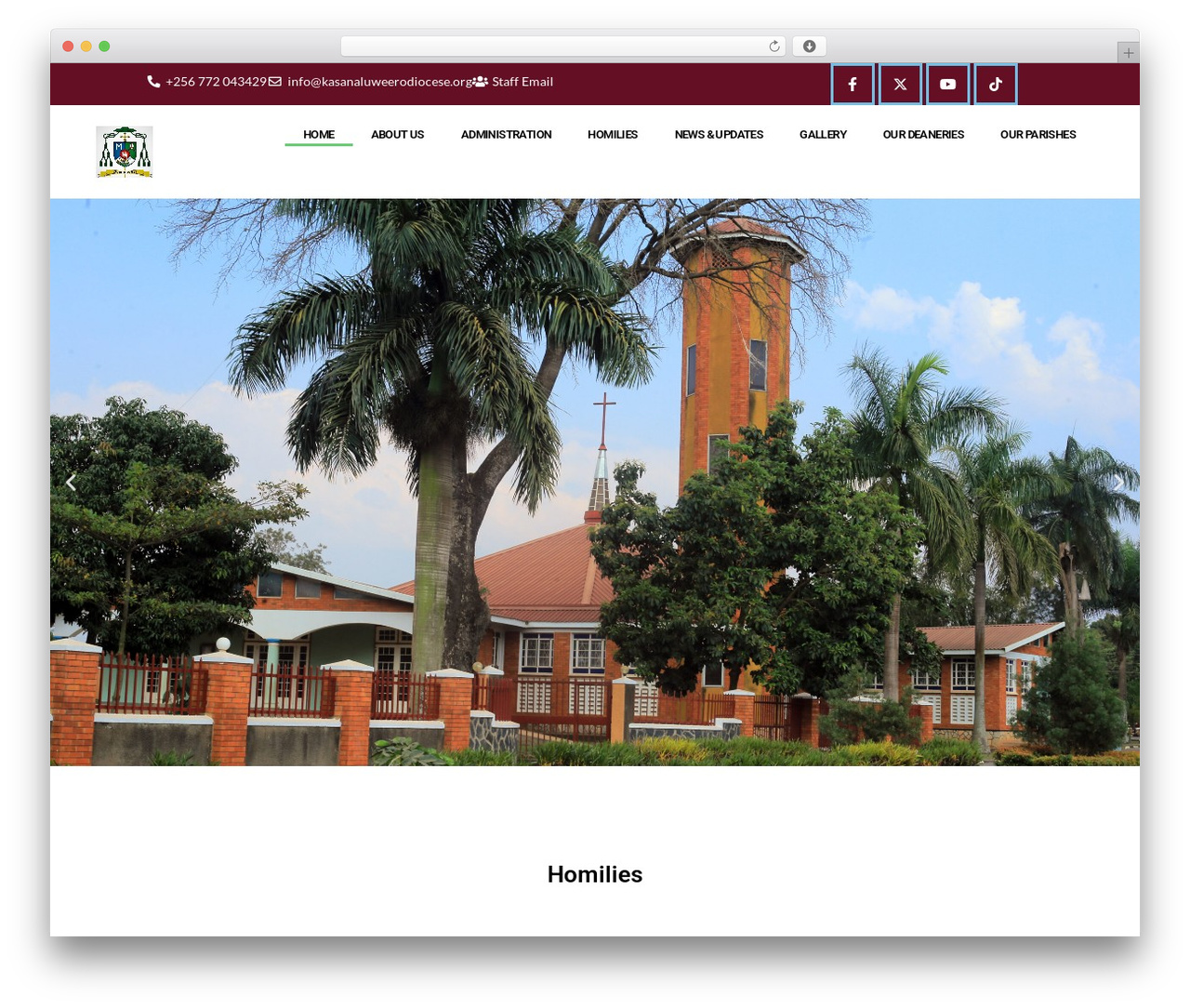1190x1008 pixels.
Task: Click the phone icon in top bar
Action: coord(153,82)
